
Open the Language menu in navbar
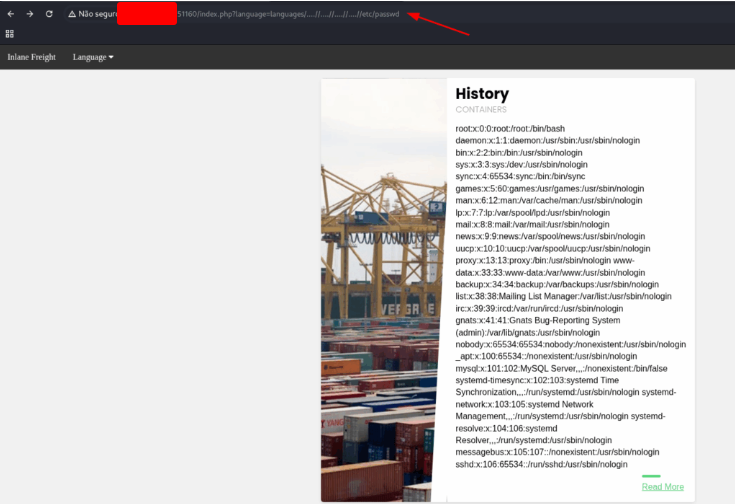coord(92,57)
